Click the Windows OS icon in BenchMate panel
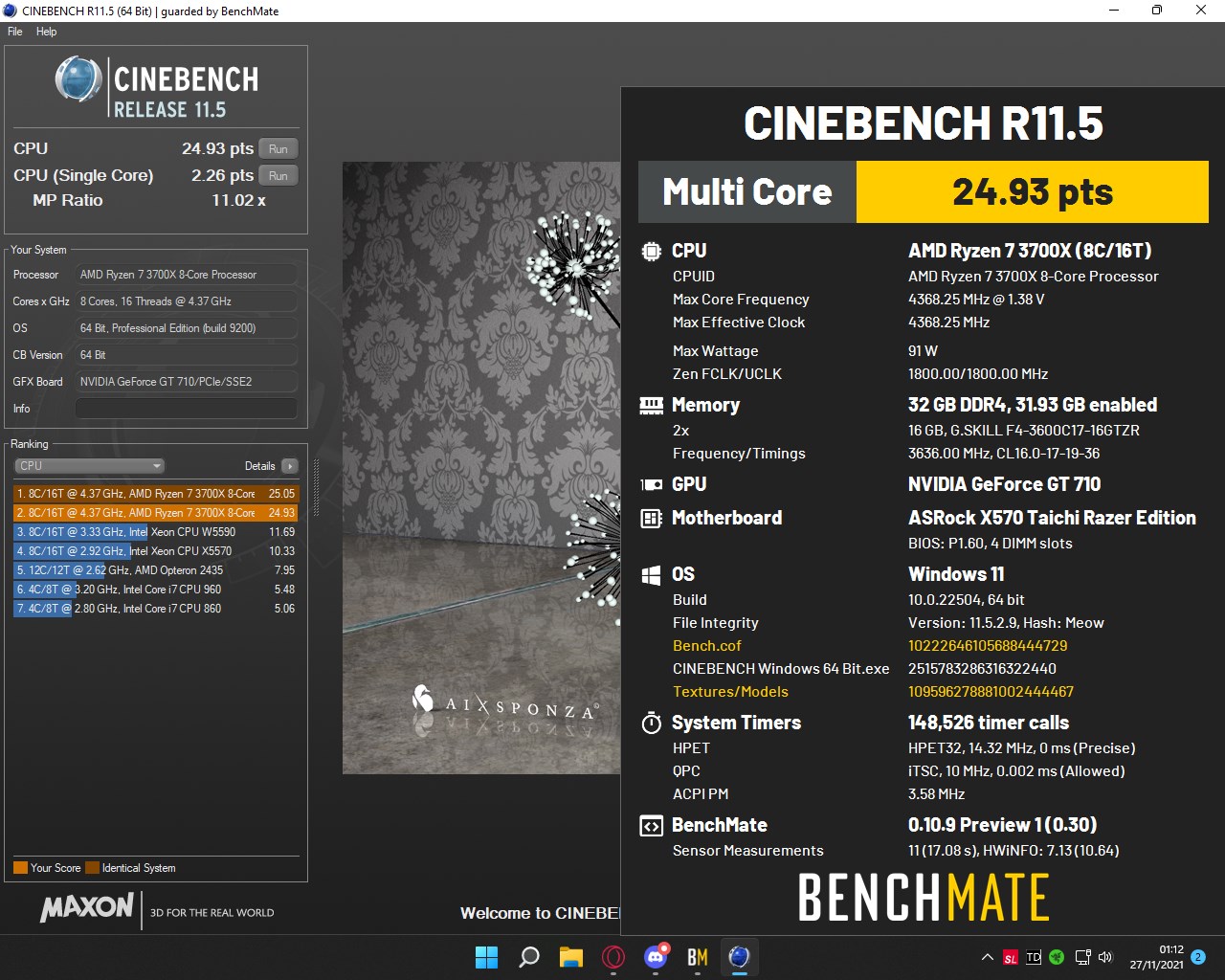 click(x=651, y=575)
